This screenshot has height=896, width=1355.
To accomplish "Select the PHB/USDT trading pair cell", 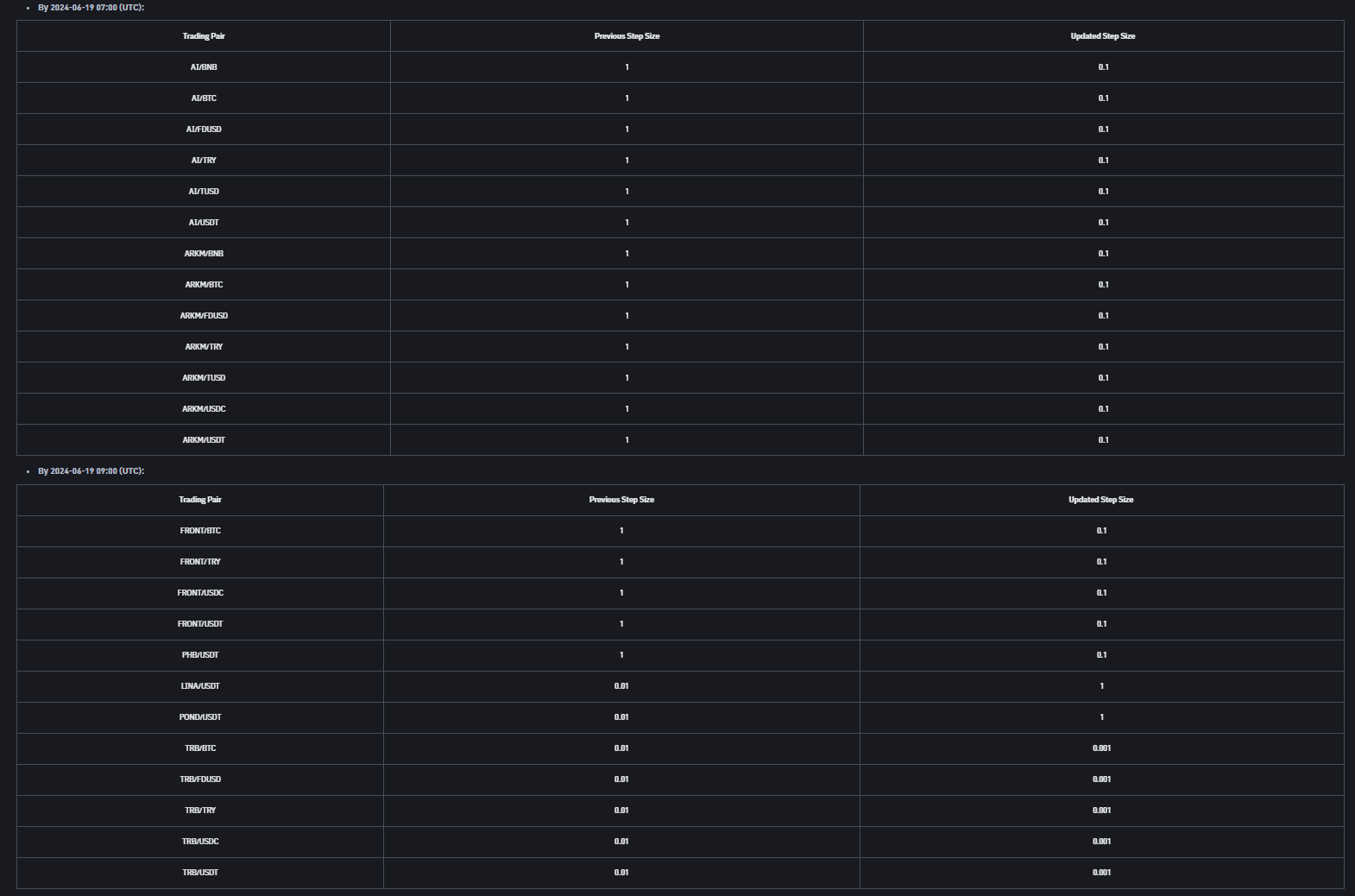I will (x=200, y=655).
